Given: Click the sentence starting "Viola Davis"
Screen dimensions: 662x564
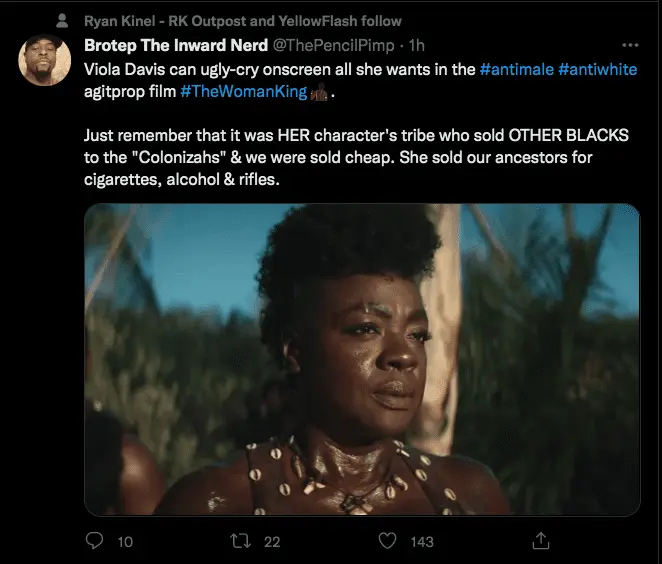Looking at the screenshot, I should (x=280, y=69).
